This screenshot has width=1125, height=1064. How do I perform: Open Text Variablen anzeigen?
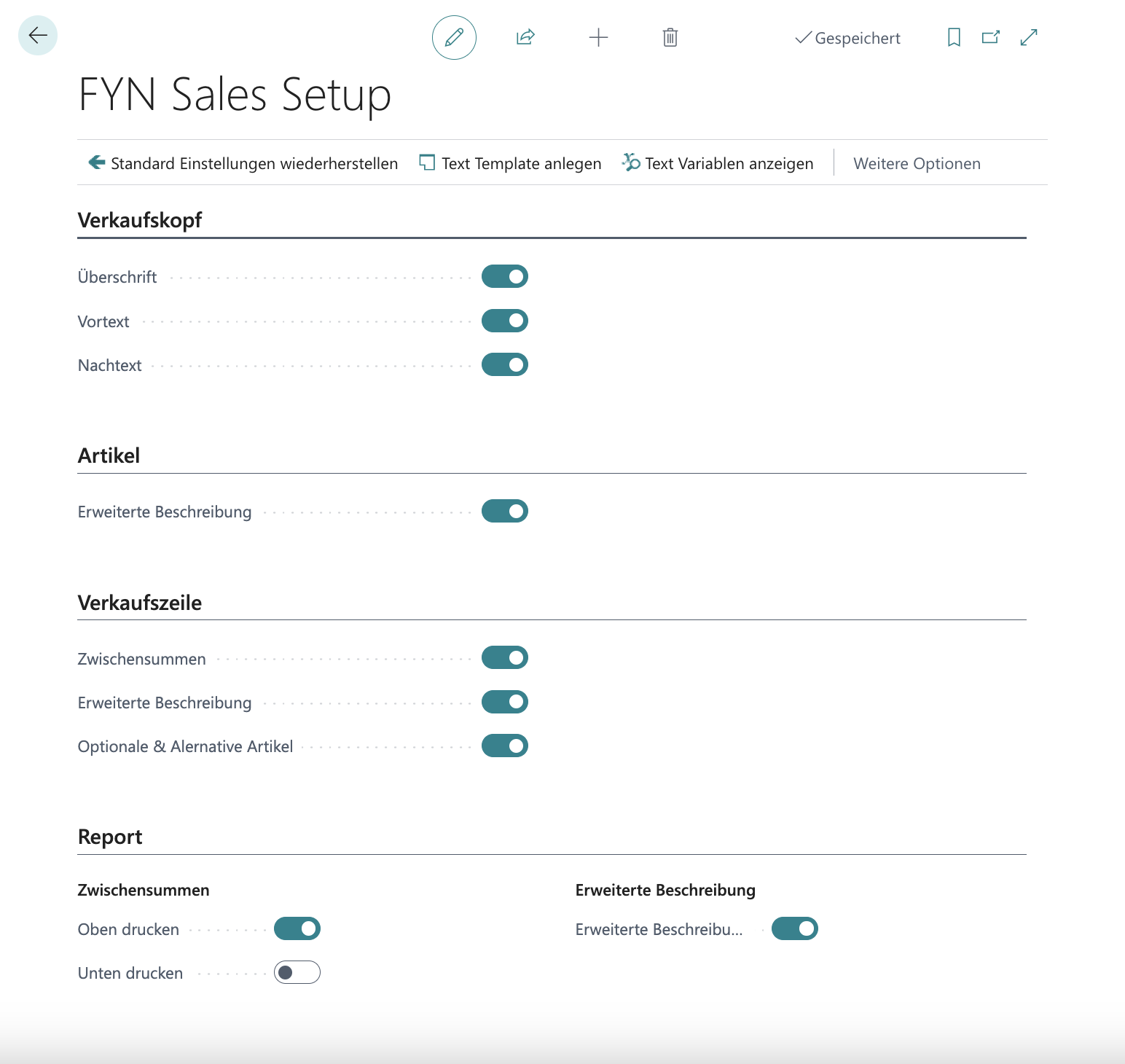point(718,163)
